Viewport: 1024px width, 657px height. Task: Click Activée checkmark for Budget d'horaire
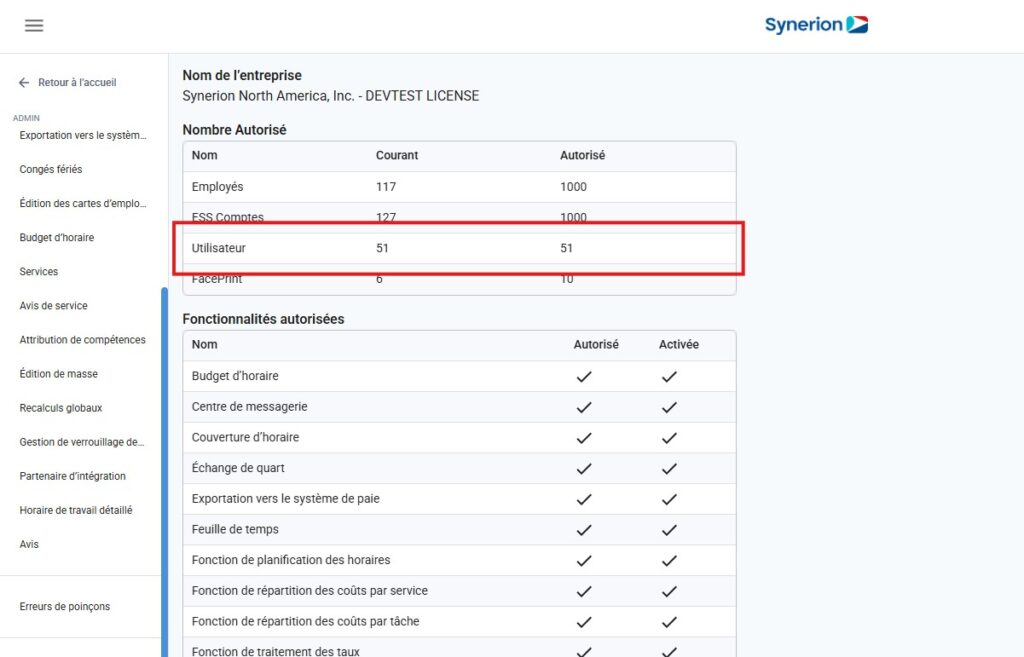click(x=669, y=376)
